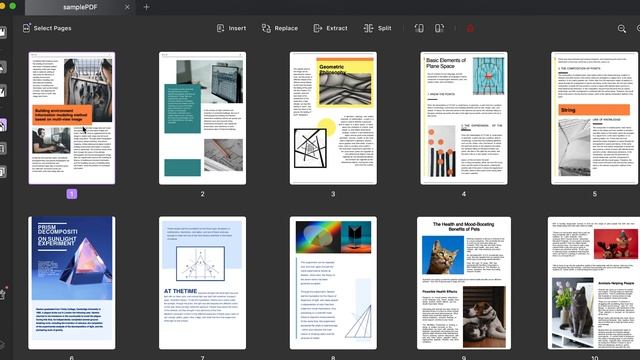The image size is (640, 360).
Task: Click the Select Pages option
Action: (47, 28)
